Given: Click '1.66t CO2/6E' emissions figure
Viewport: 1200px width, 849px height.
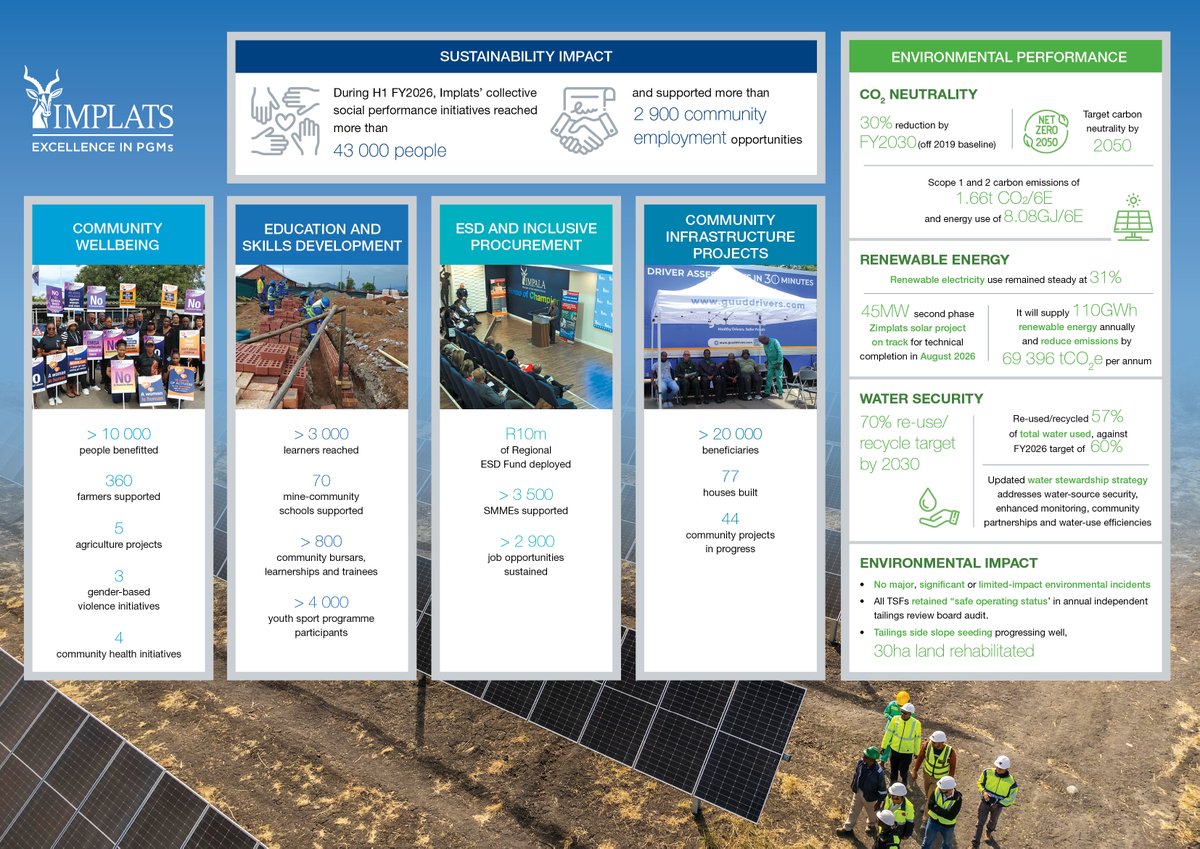Looking at the screenshot, I should tap(1006, 200).
